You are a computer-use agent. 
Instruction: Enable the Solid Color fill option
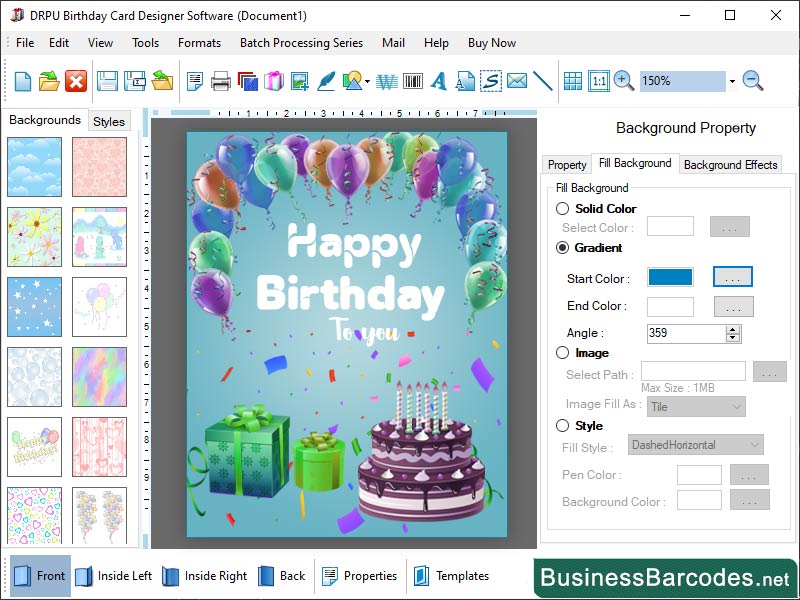(x=562, y=208)
